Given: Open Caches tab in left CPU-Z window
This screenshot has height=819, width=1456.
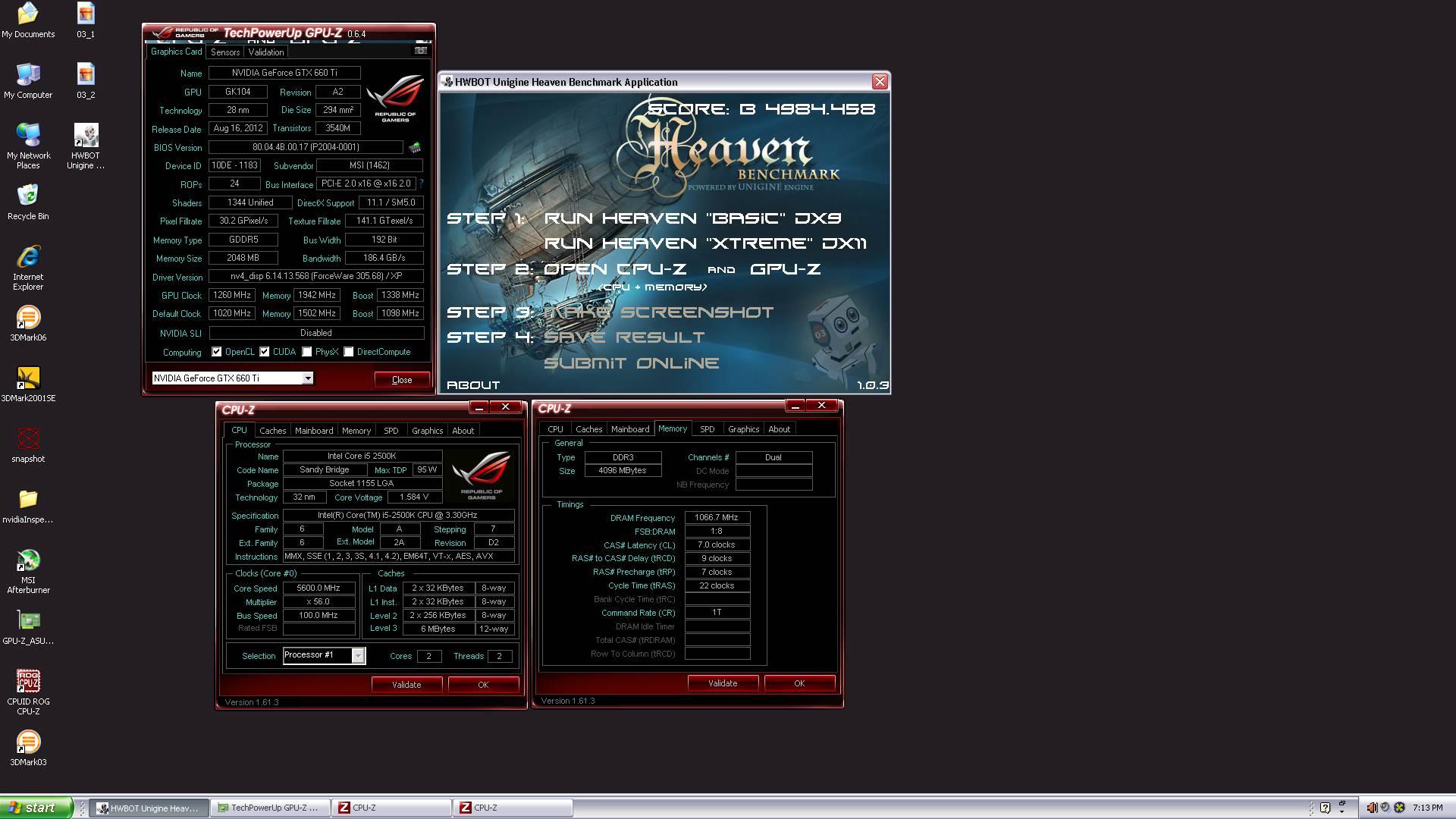Looking at the screenshot, I should click(x=272, y=431).
